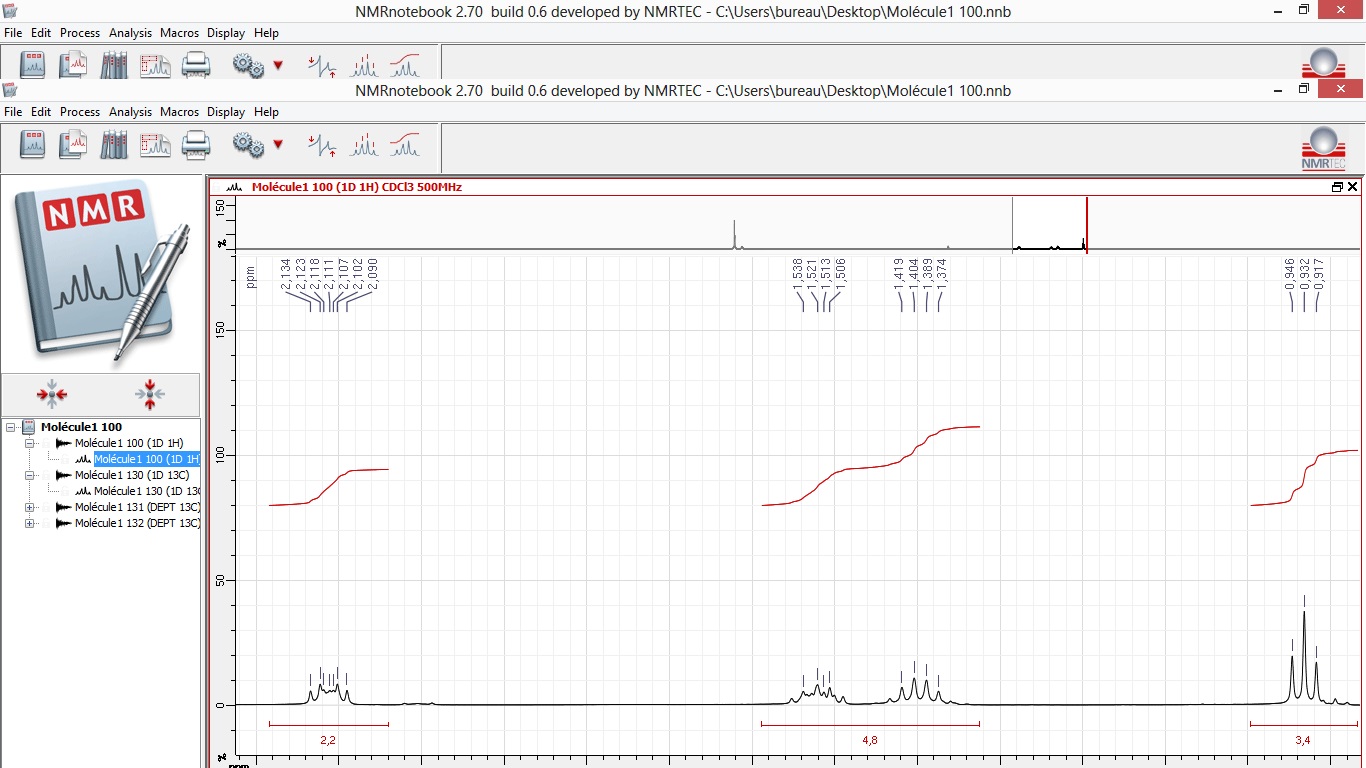
Task: Open the Display menu in the front window
Action: [x=226, y=112]
